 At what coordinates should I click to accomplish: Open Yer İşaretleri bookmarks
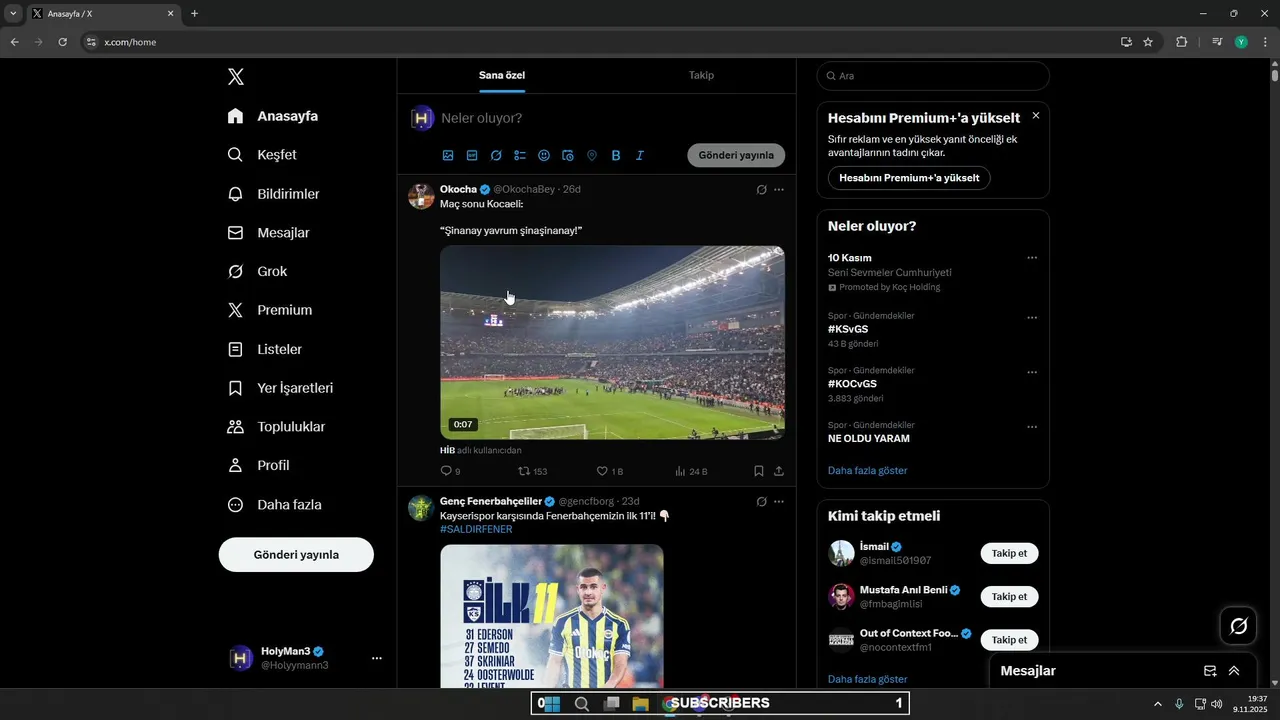pyautogui.click(x=280, y=388)
